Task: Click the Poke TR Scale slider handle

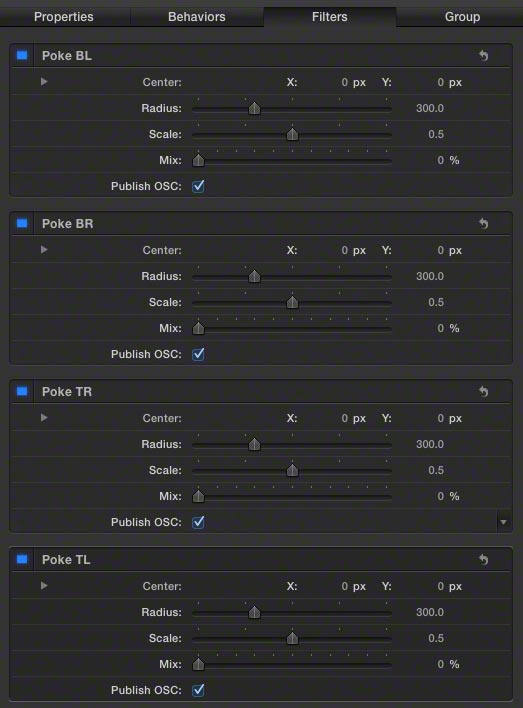Action: 292,470
